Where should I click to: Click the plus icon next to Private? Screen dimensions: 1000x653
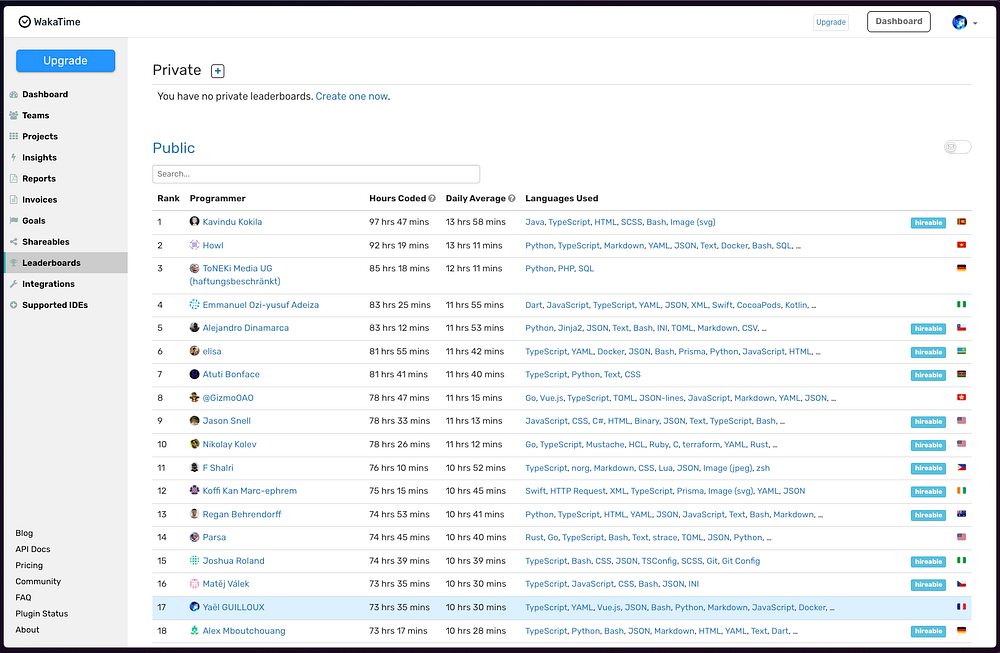tap(217, 71)
